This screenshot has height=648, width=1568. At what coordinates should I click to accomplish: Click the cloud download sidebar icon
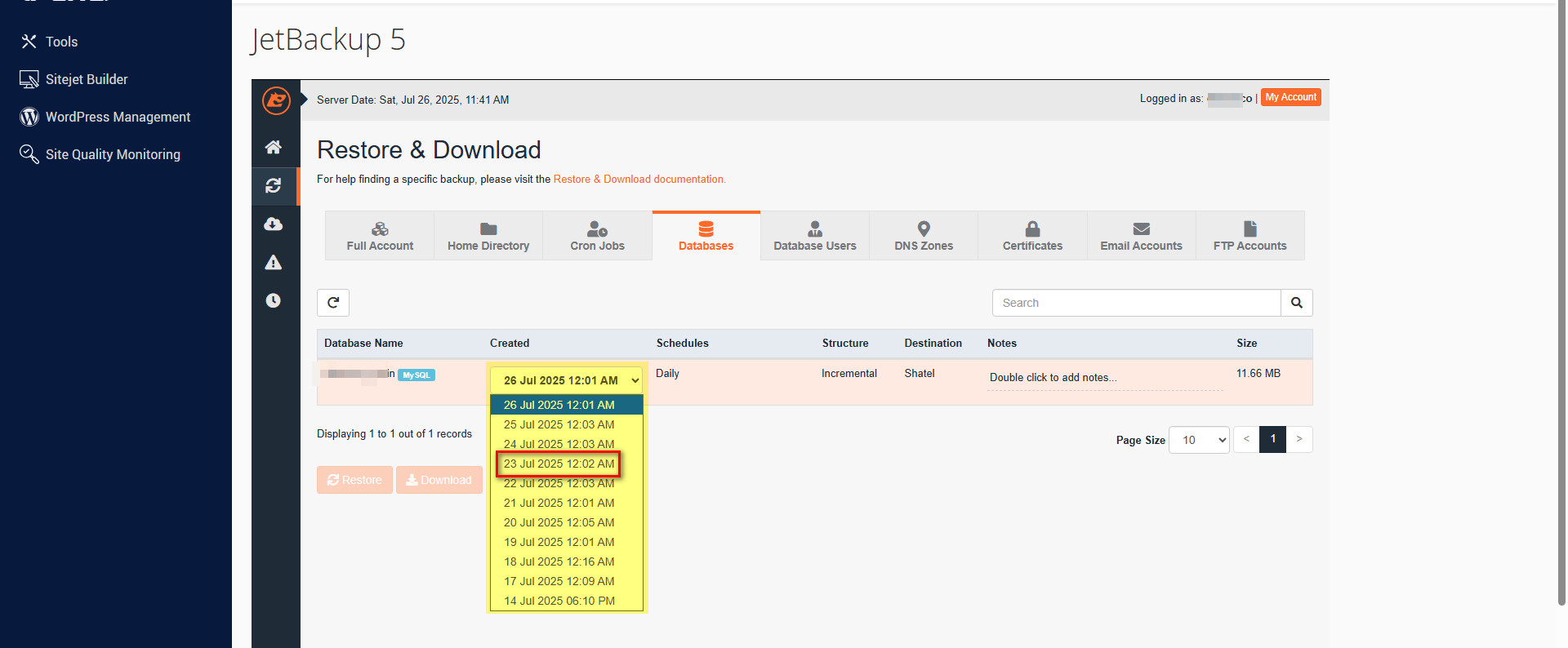click(x=274, y=224)
